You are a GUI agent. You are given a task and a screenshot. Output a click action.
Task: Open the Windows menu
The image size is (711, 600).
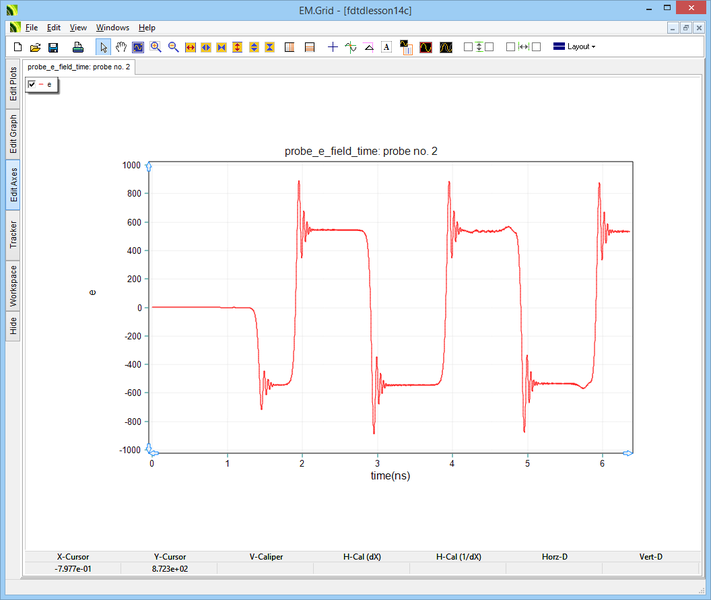tap(112, 27)
